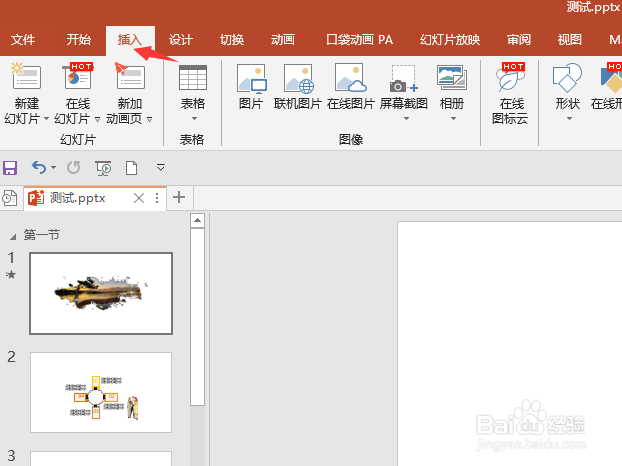Image resolution: width=622 pixels, height=466 pixels.
Task: Click the New Slide (新建幻灯片) icon
Action: coord(27,76)
